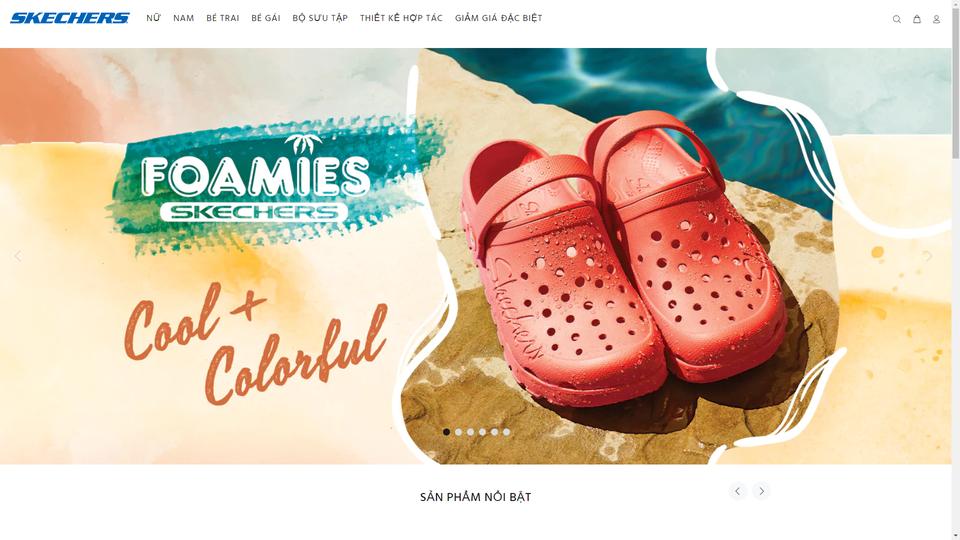Select the last carousel dot indicator

click(506, 432)
